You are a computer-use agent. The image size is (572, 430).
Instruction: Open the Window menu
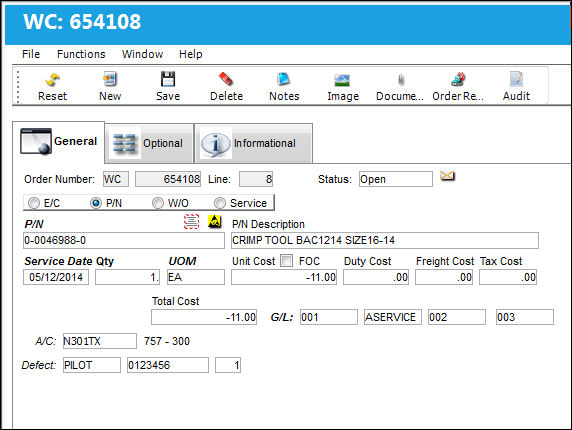tap(142, 54)
